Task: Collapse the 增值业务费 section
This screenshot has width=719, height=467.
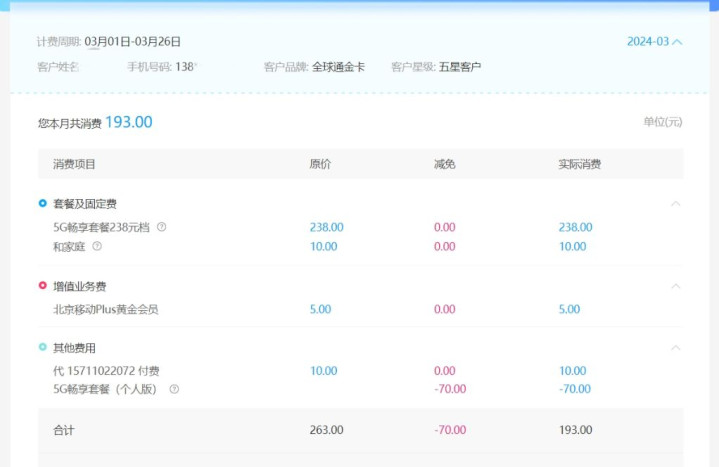Action: point(675,286)
